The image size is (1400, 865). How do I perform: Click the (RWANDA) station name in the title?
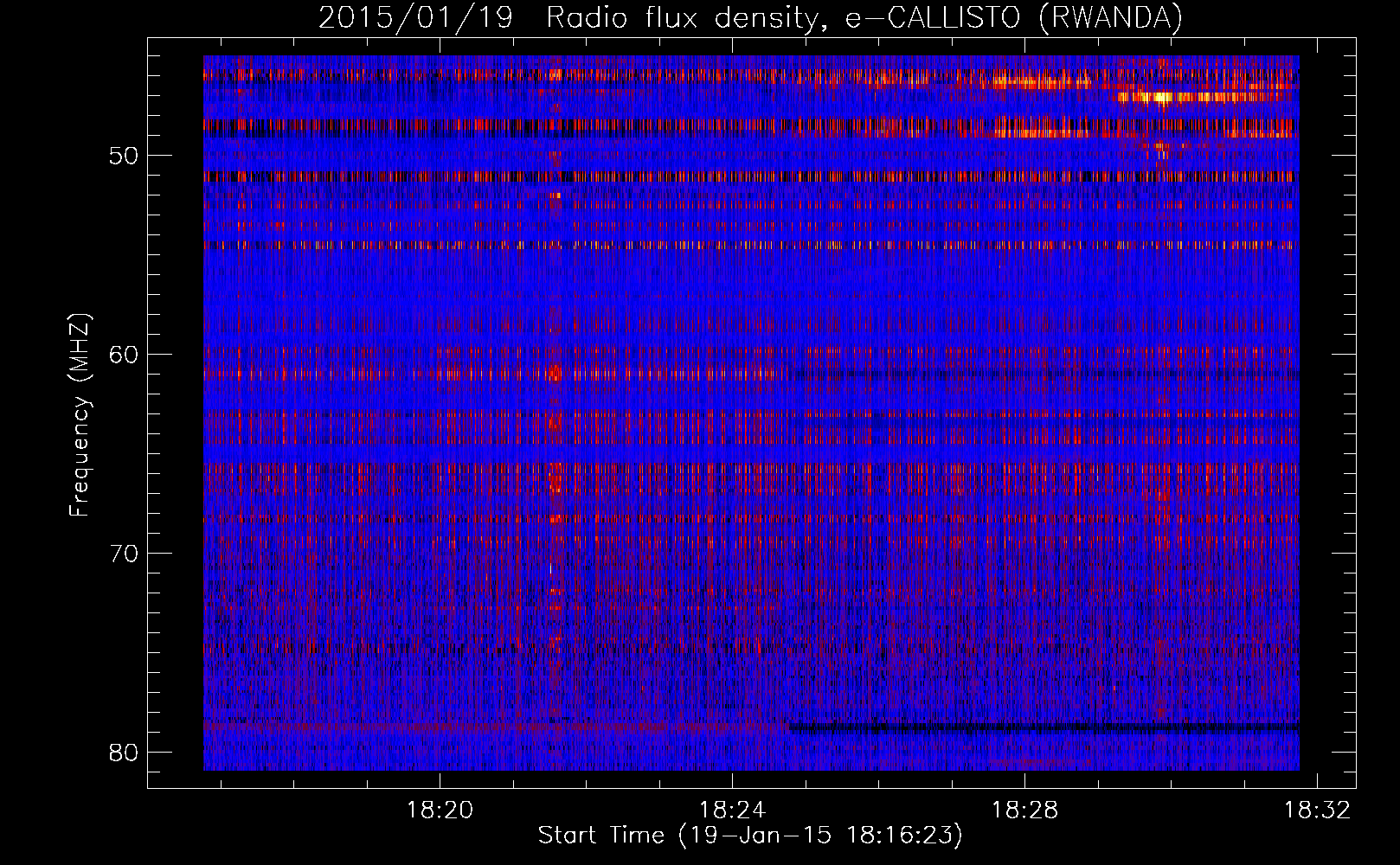pos(1109,17)
